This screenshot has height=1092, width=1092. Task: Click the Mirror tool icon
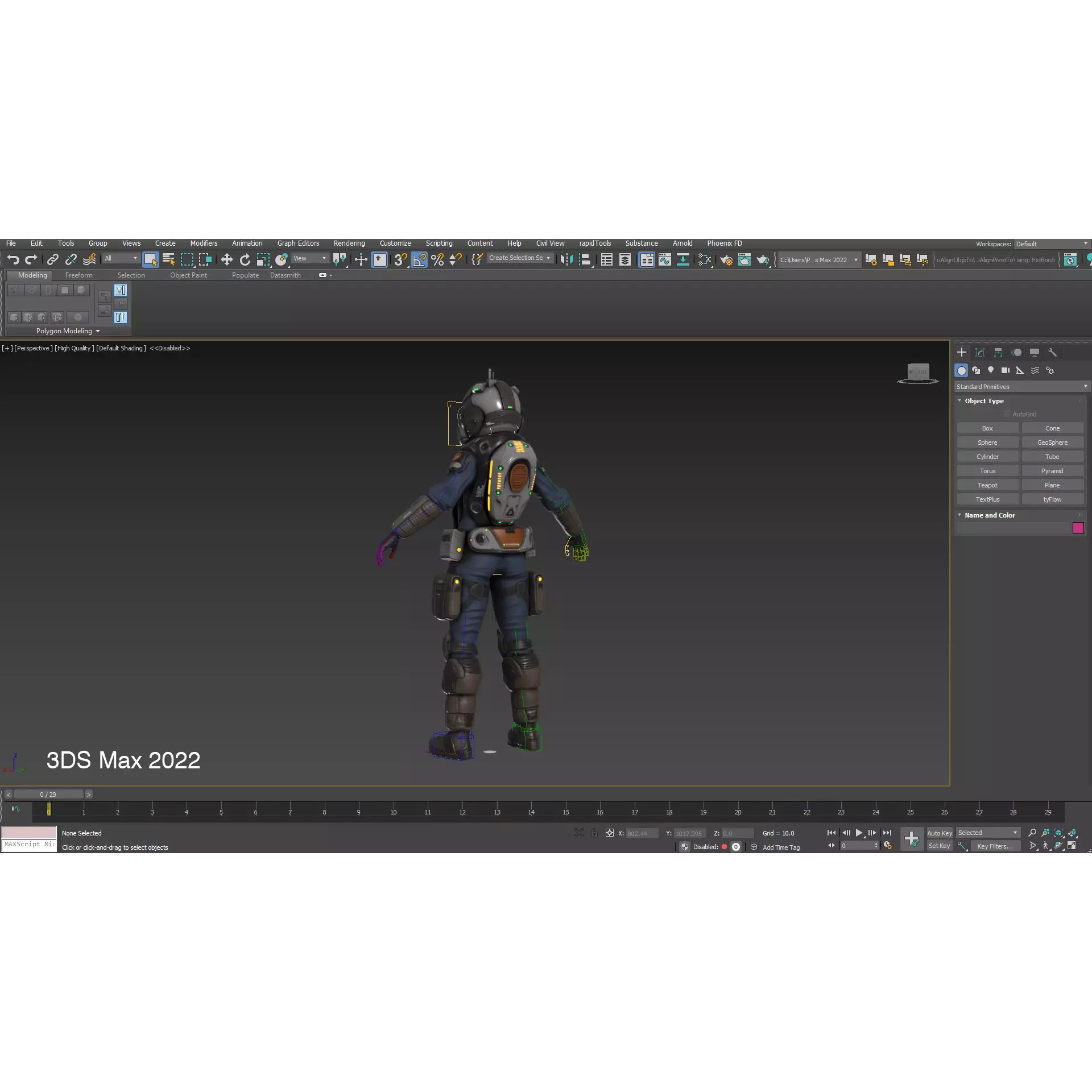coord(567,260)
